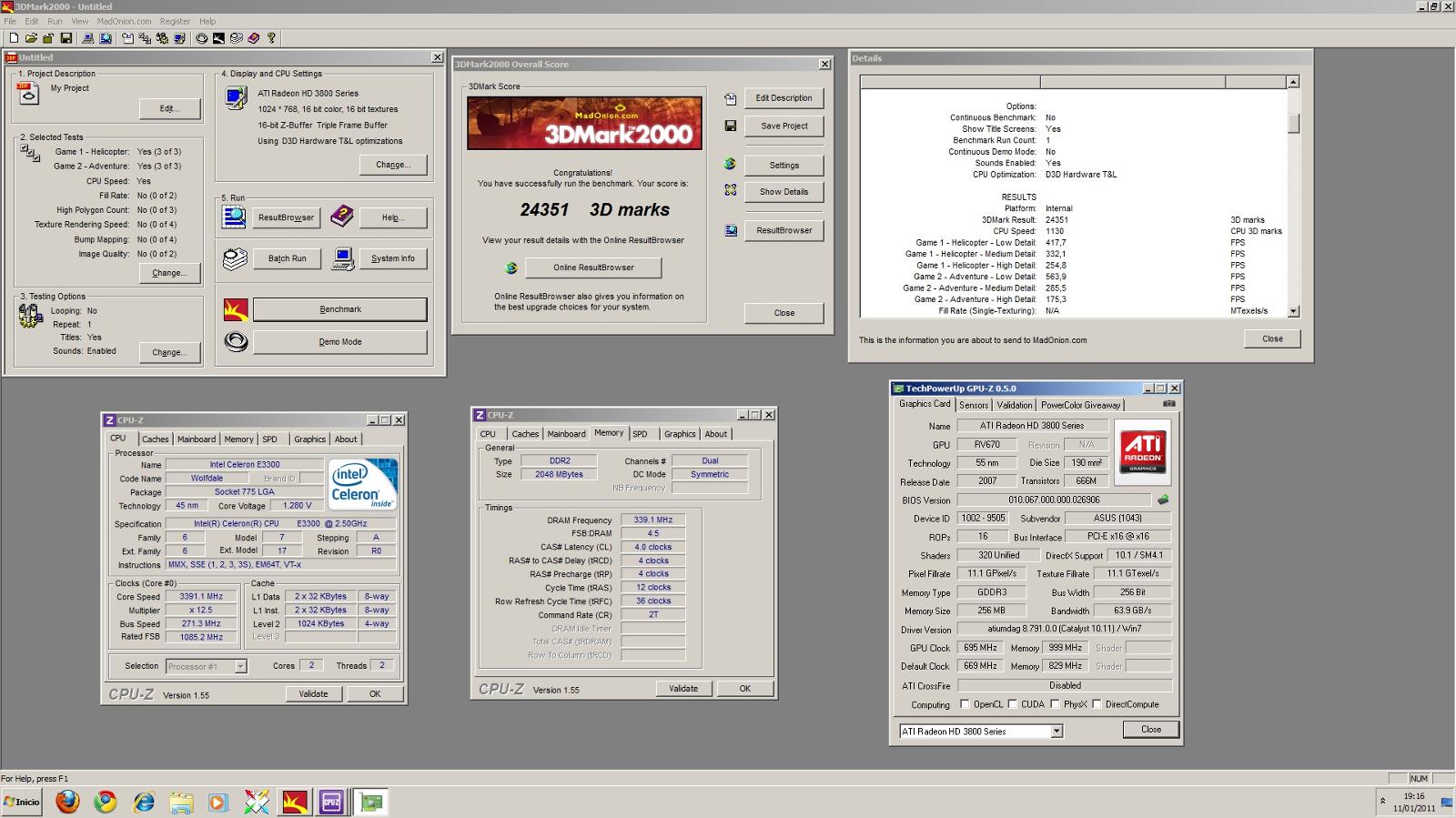Enable the CUDA checkbox in GPU-Z

pyautogui.click(x=1011, y=704)
